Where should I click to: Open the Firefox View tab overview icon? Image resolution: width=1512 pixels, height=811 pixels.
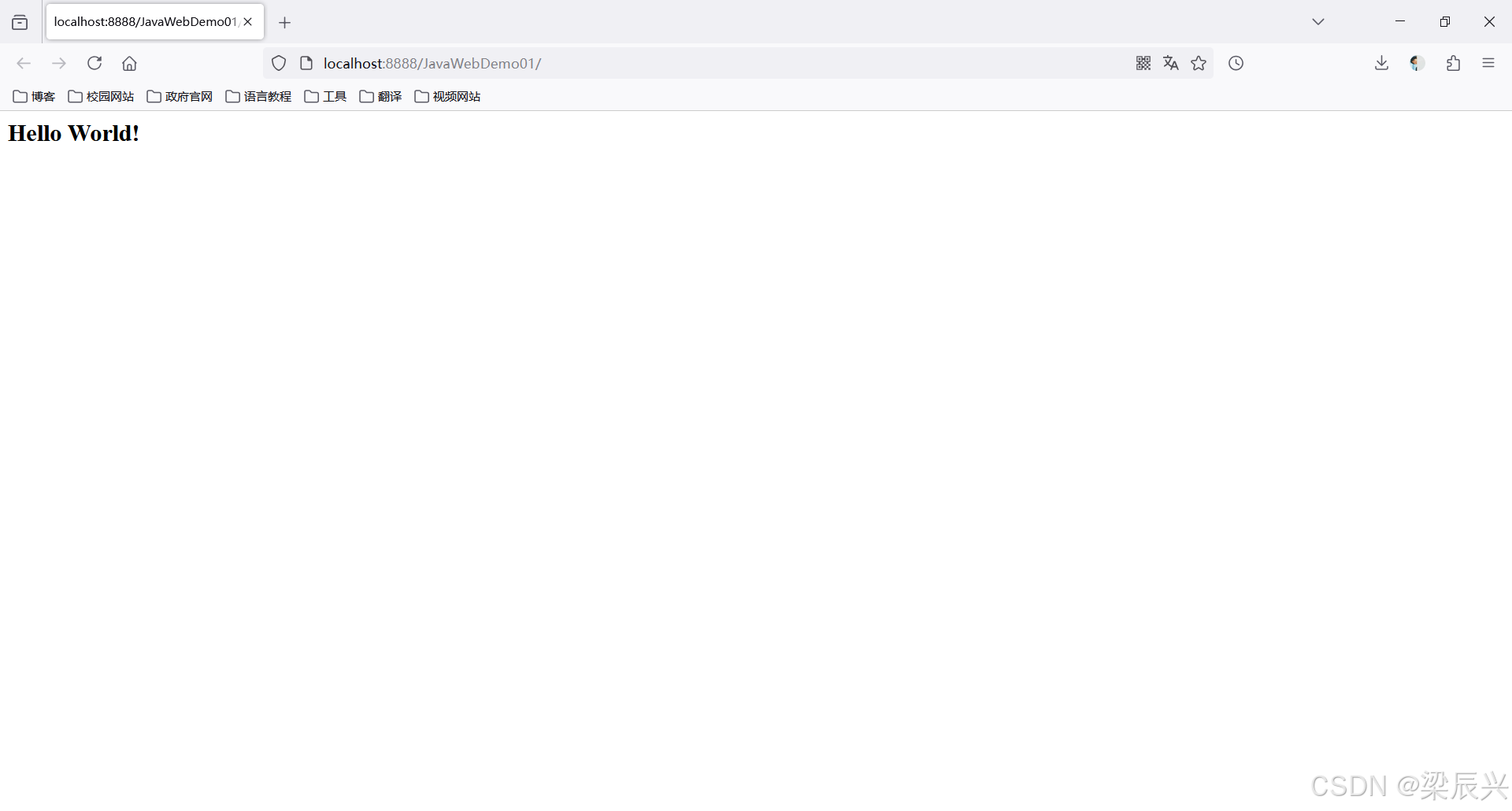[20, 22]
